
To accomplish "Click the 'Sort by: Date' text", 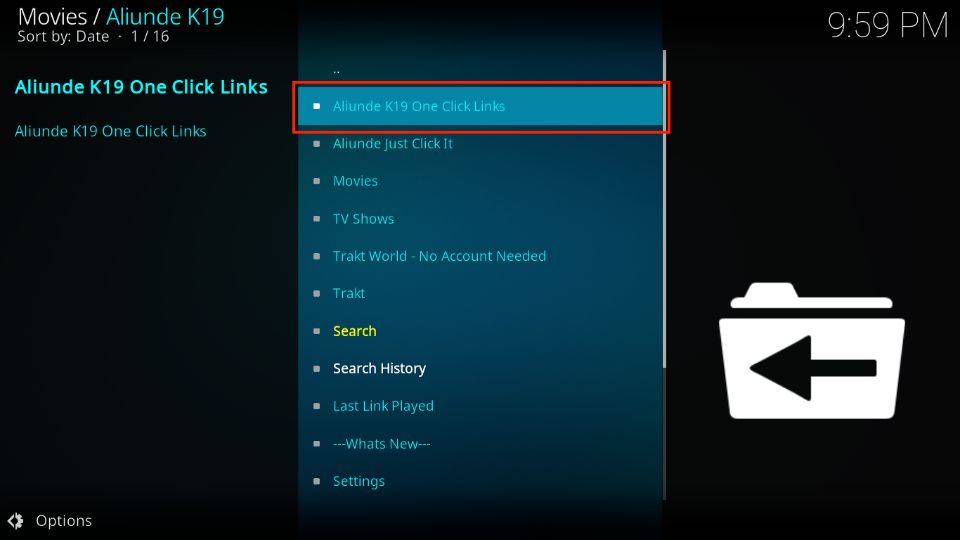I will (63, 37).
